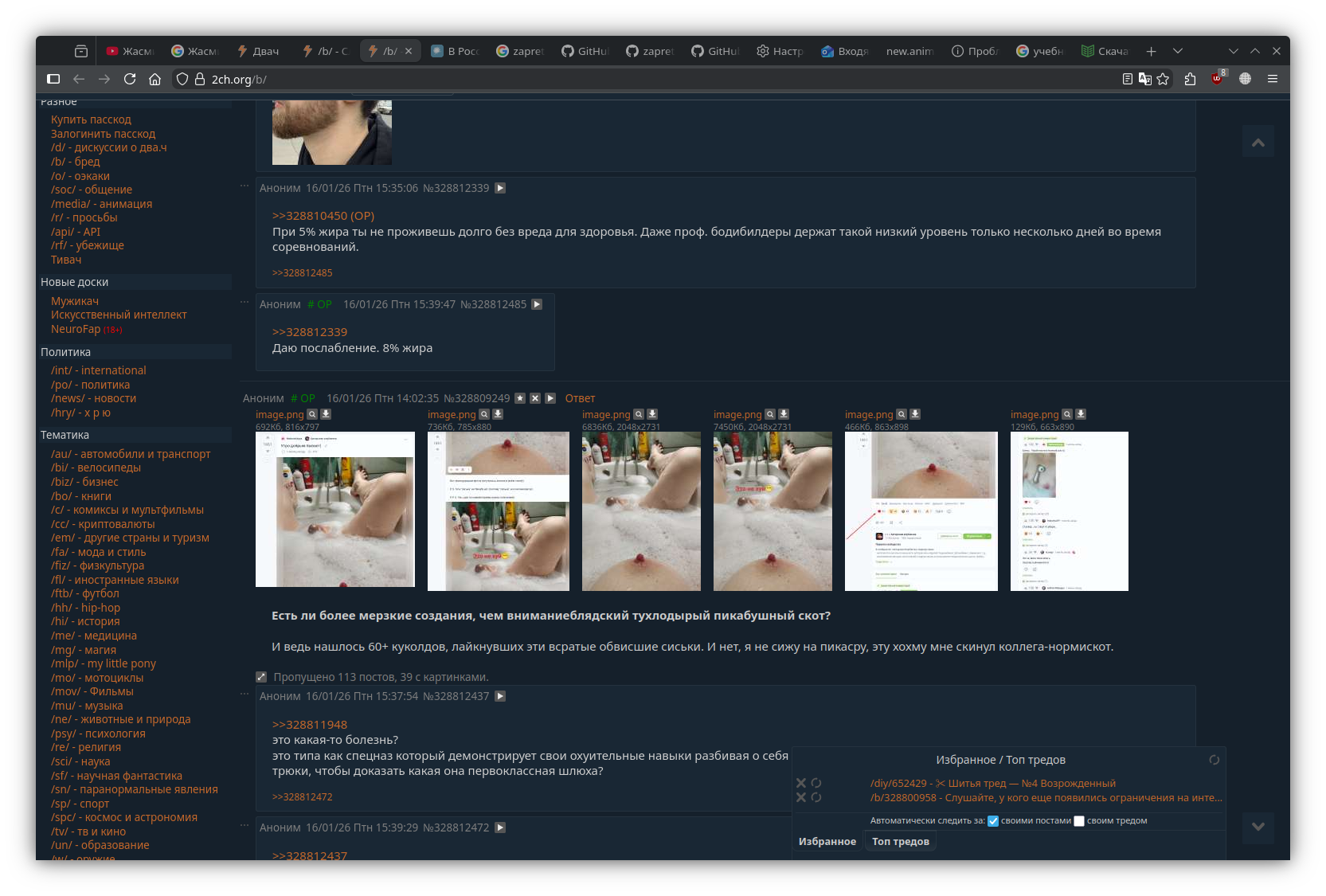
Task: Refresh the Избранное / Топ тредов panel
Action: coord(1215,760)
